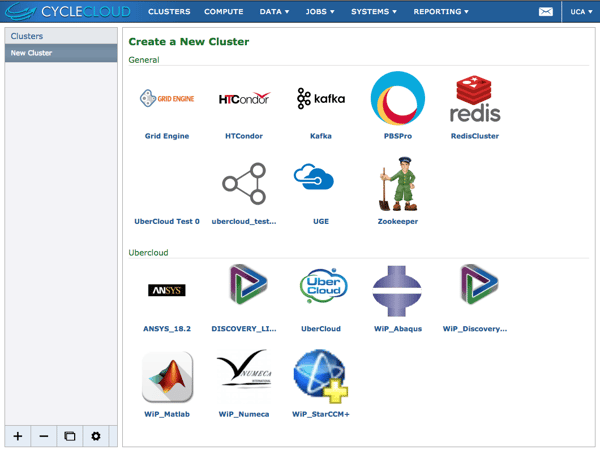Choose the HTCondor cluster logo
Screen dimensions: 600x450
244,98
